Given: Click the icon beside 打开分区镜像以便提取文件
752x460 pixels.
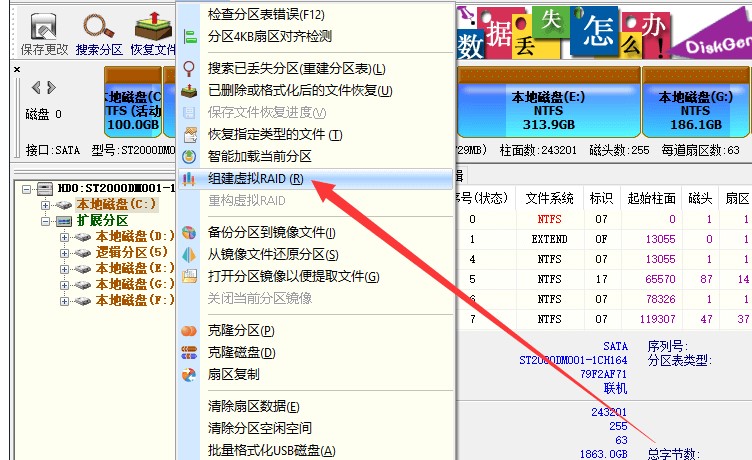Looking at the screenshot, I should tap(189, 276).
